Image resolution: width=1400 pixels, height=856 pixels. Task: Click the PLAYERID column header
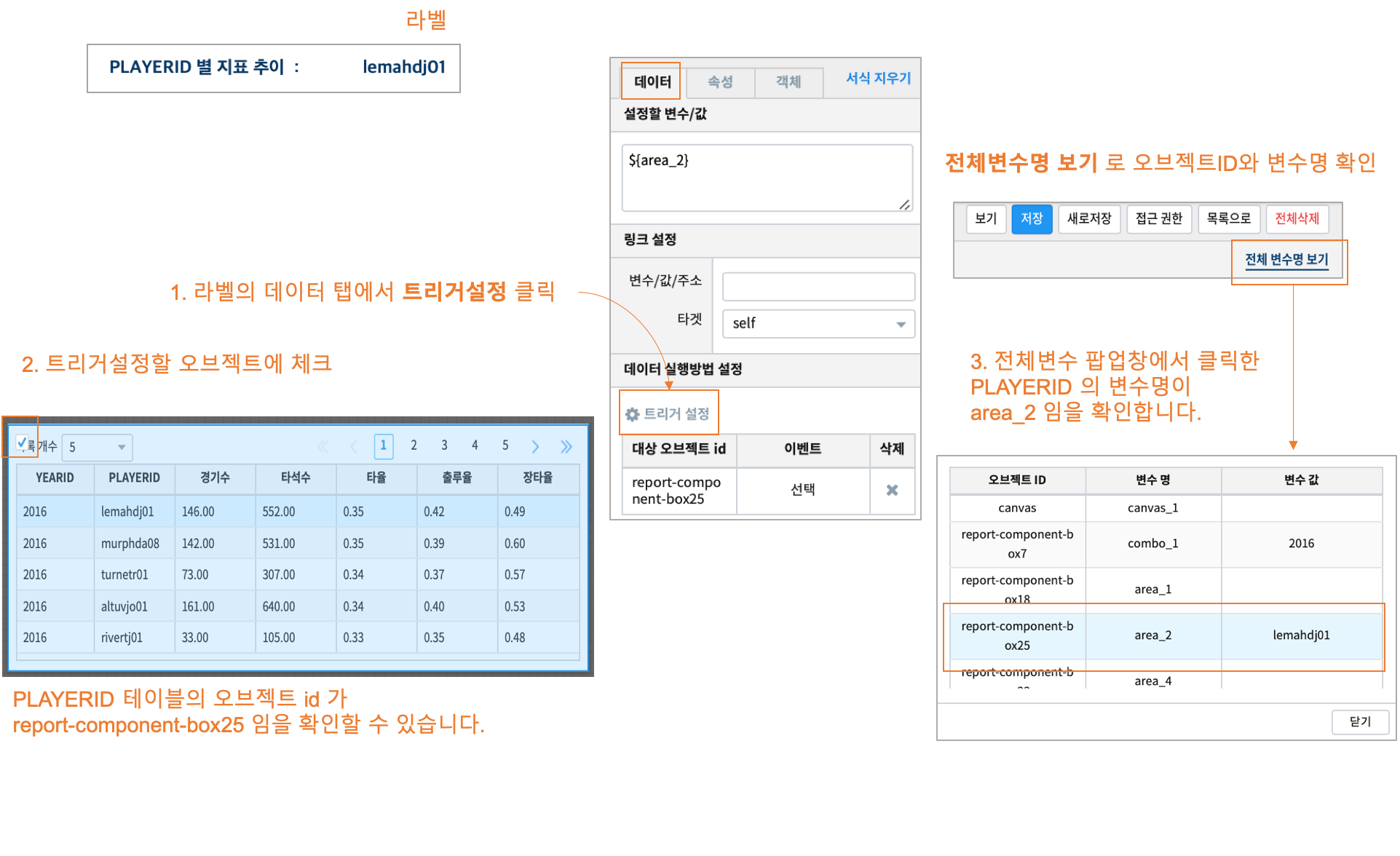[134, 478]
